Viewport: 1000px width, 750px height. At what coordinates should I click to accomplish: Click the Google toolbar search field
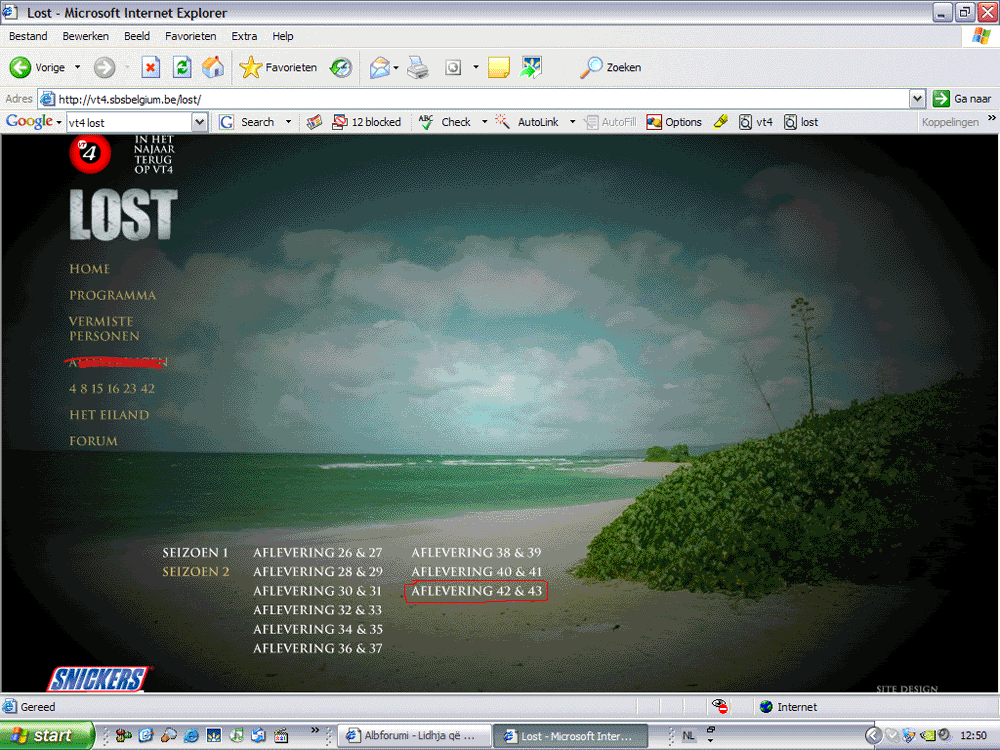coord(129,122)
